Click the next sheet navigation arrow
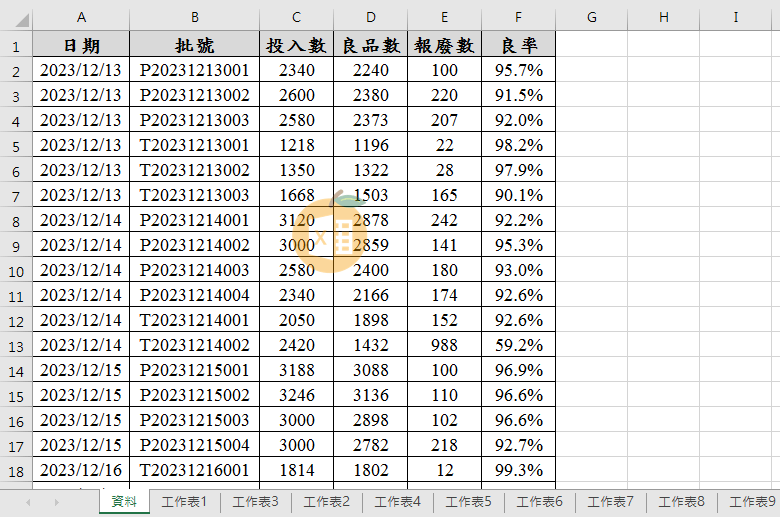The width and height of the screenshot is (780, 517). coord(56,502)
